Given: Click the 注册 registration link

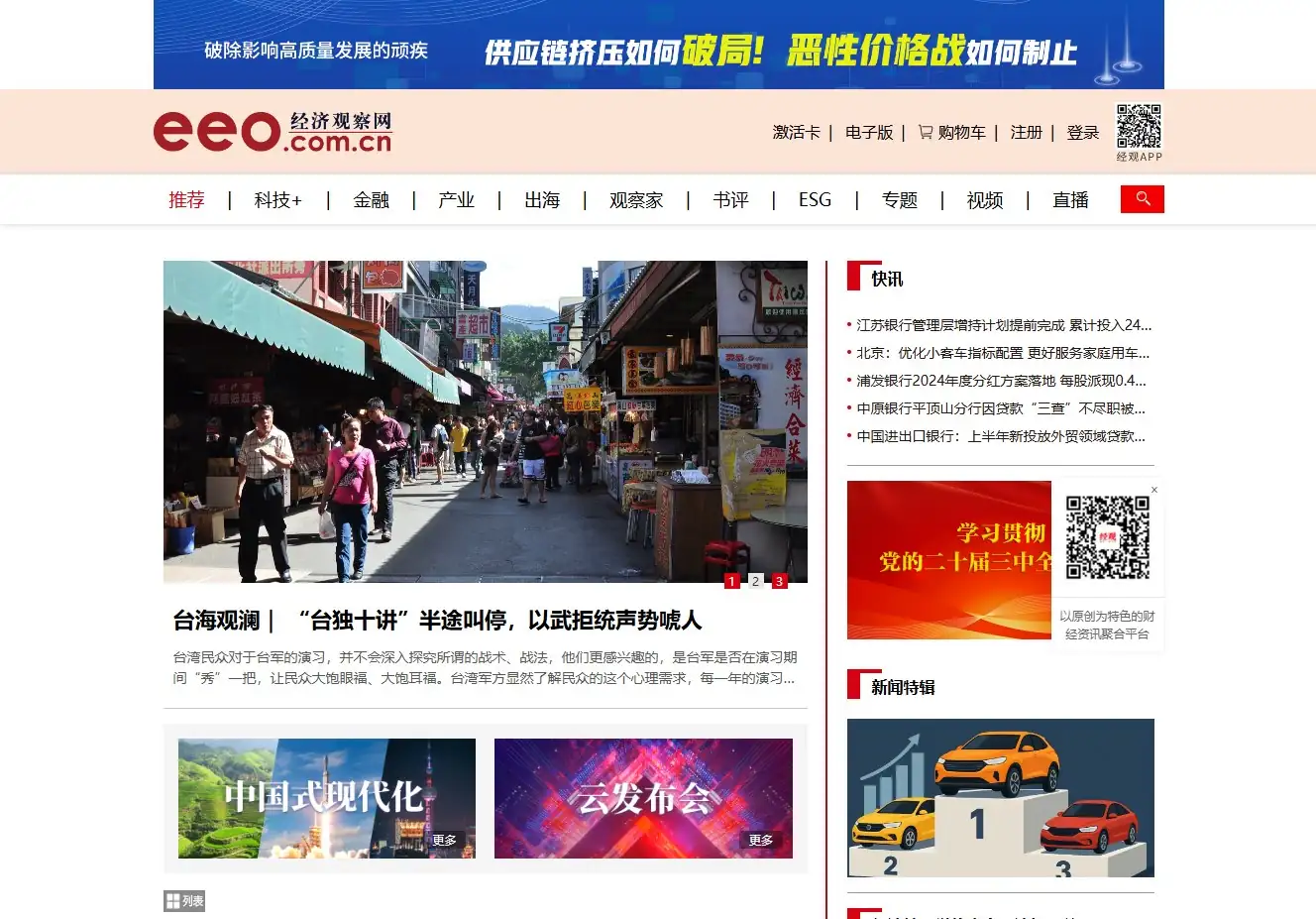Looking at the screenshot, I should [1027, 132].
